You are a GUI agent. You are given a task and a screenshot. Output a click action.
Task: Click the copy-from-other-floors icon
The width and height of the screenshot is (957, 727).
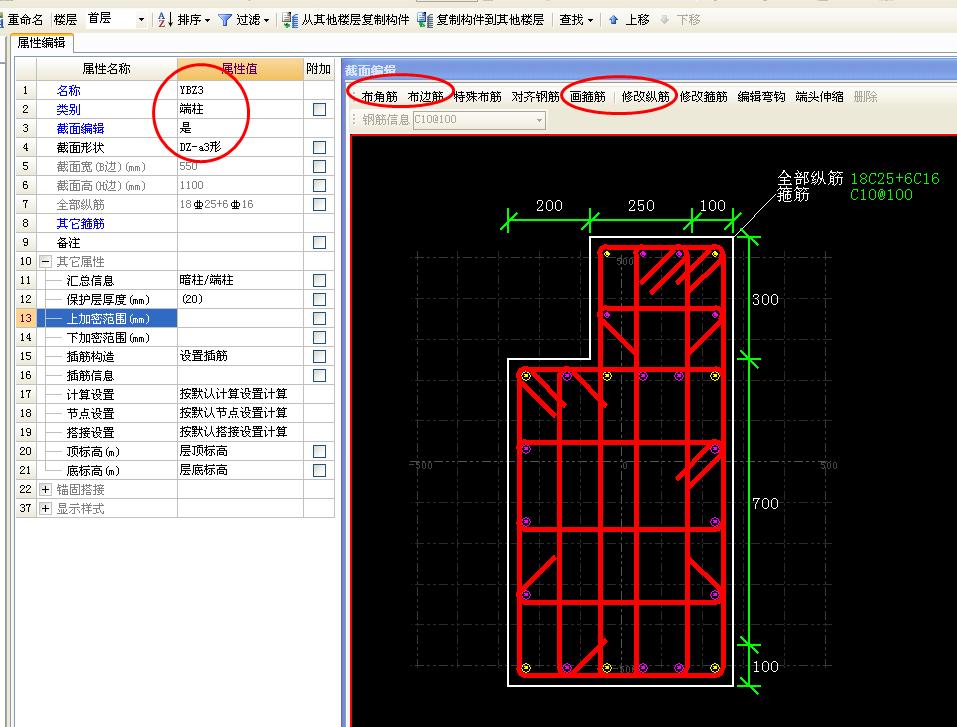(x=290, y=20)
